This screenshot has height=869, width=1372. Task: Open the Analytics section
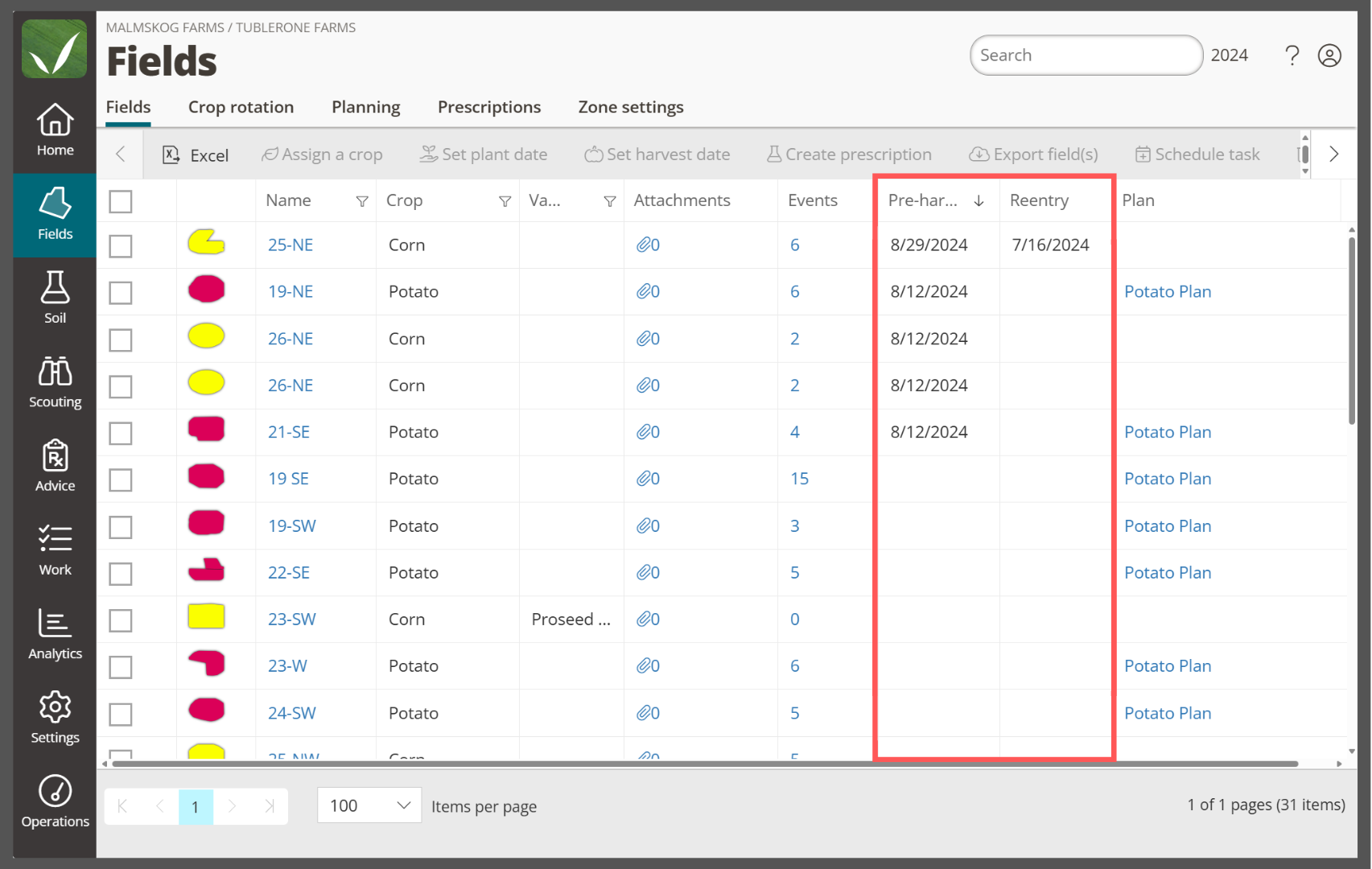pos(55,634)
